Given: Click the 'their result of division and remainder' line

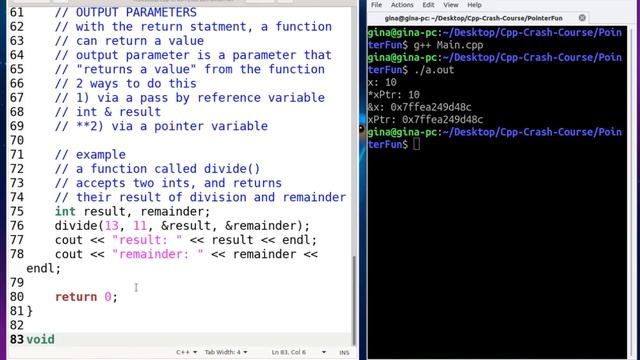Looking at the screenshot, I should [200, 197].
